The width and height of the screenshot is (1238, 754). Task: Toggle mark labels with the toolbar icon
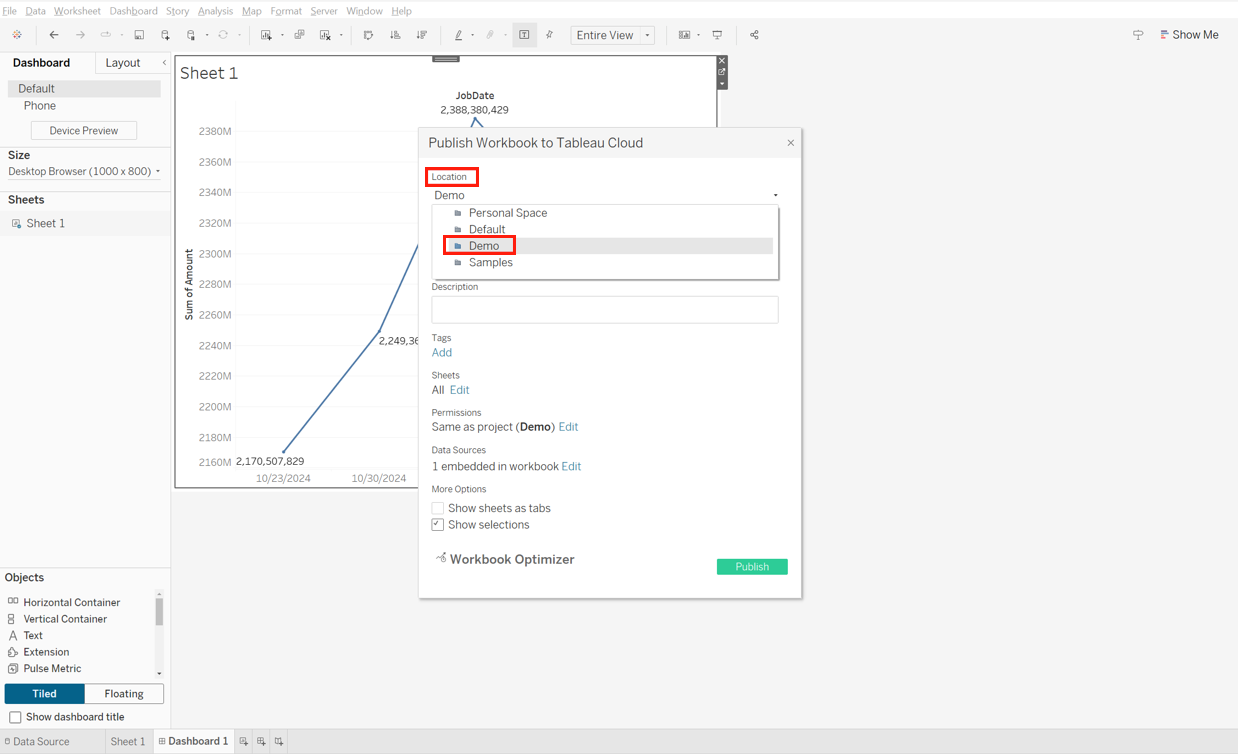[x=524, y=35]
